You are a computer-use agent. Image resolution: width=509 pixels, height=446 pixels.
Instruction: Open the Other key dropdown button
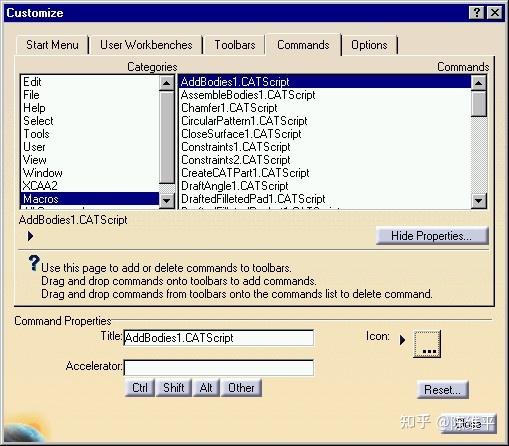(x=241, y=388)
